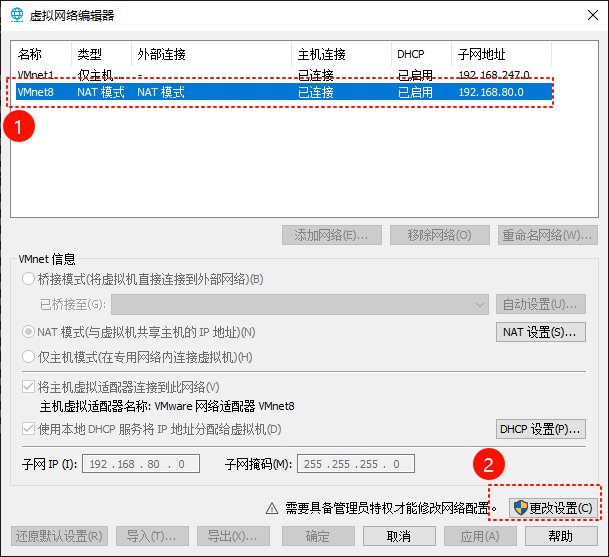609x557 pixels.
Task: Open the 已桥接至 dropdown
Action: point(300,304)
